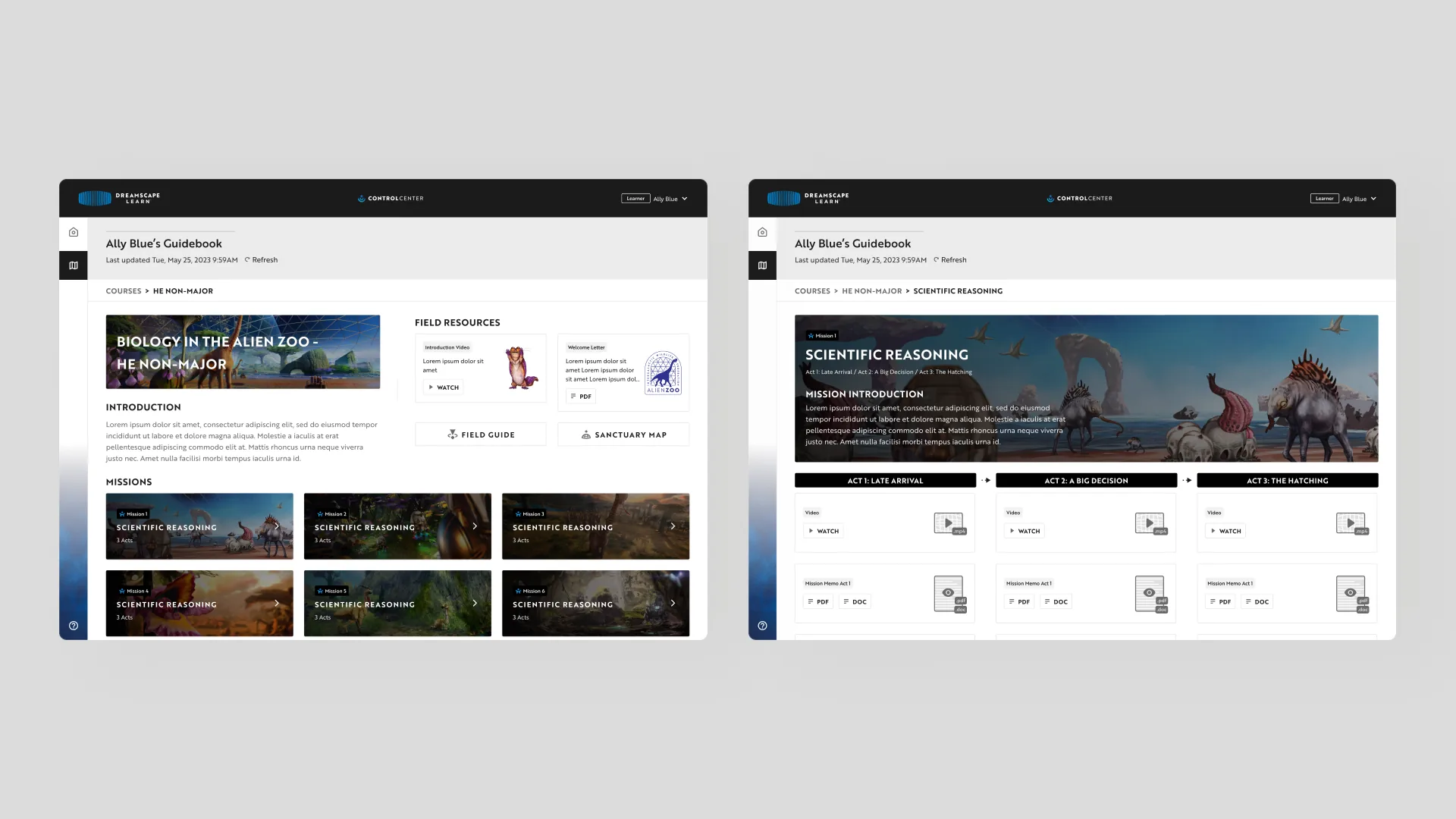Go to COURSES breadcrumb in right window
The image size is (1456, 819).
pyautogui.click(x=812, y=291)
